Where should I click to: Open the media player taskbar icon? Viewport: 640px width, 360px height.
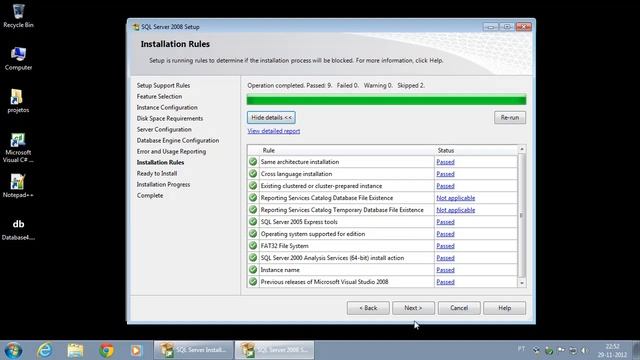[x=136, y=350]
